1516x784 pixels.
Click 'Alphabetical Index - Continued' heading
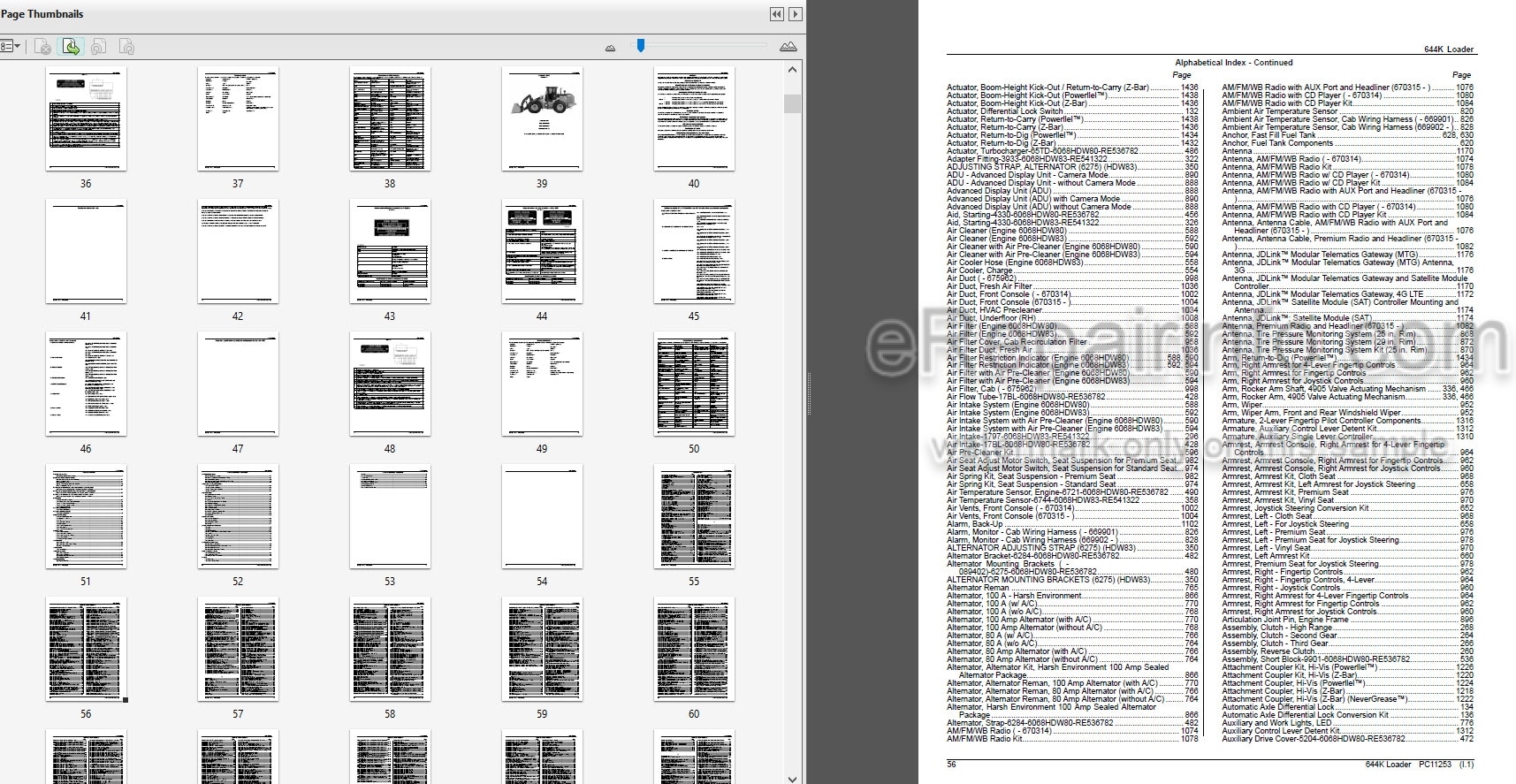[1233, 63]
